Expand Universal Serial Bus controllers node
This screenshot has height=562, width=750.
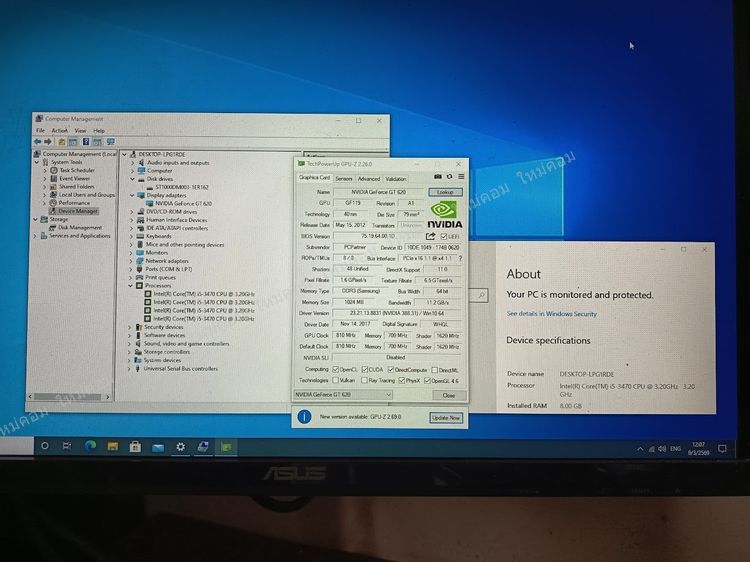click(x=129, y=369)
